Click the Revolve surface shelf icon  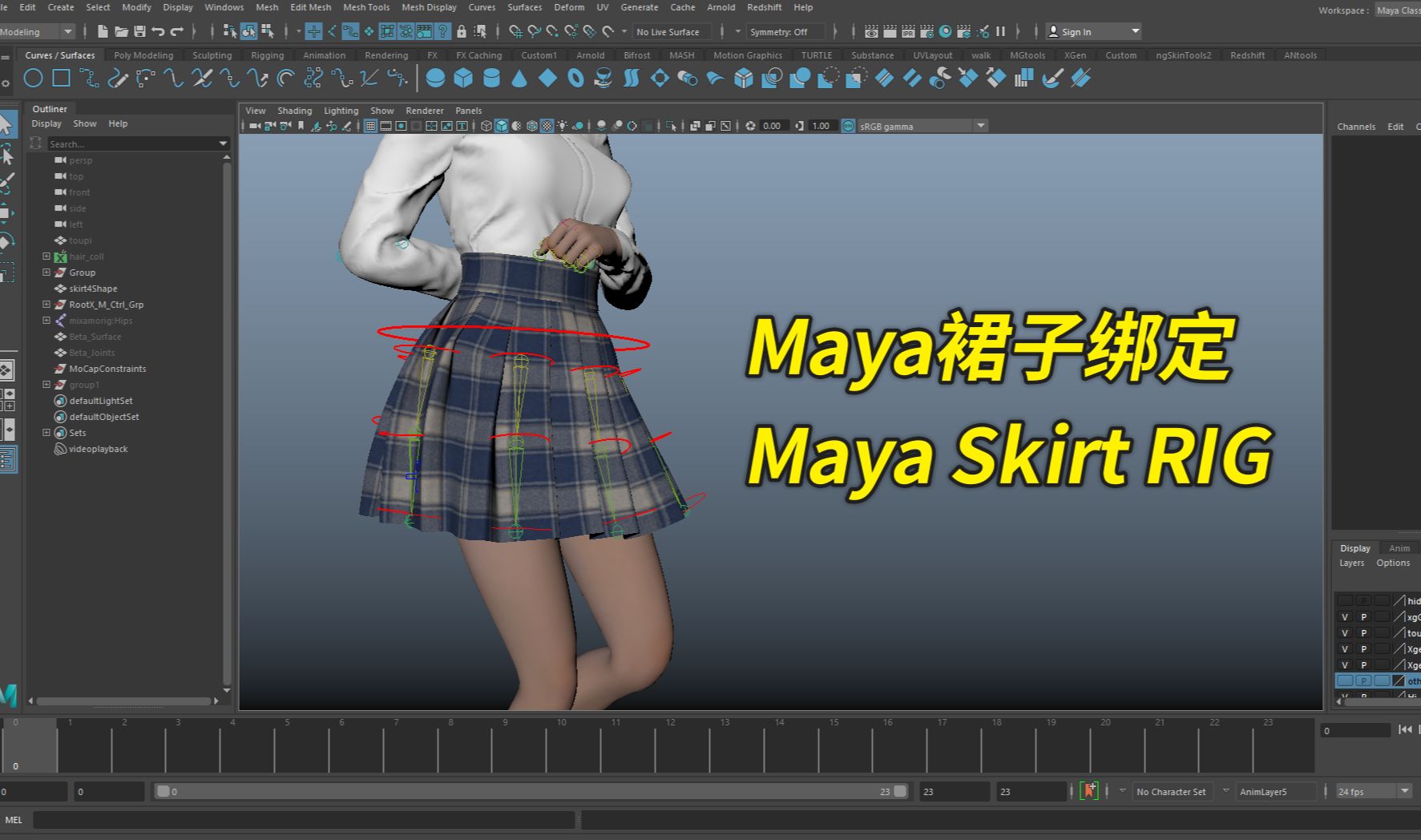click(604, 78)
